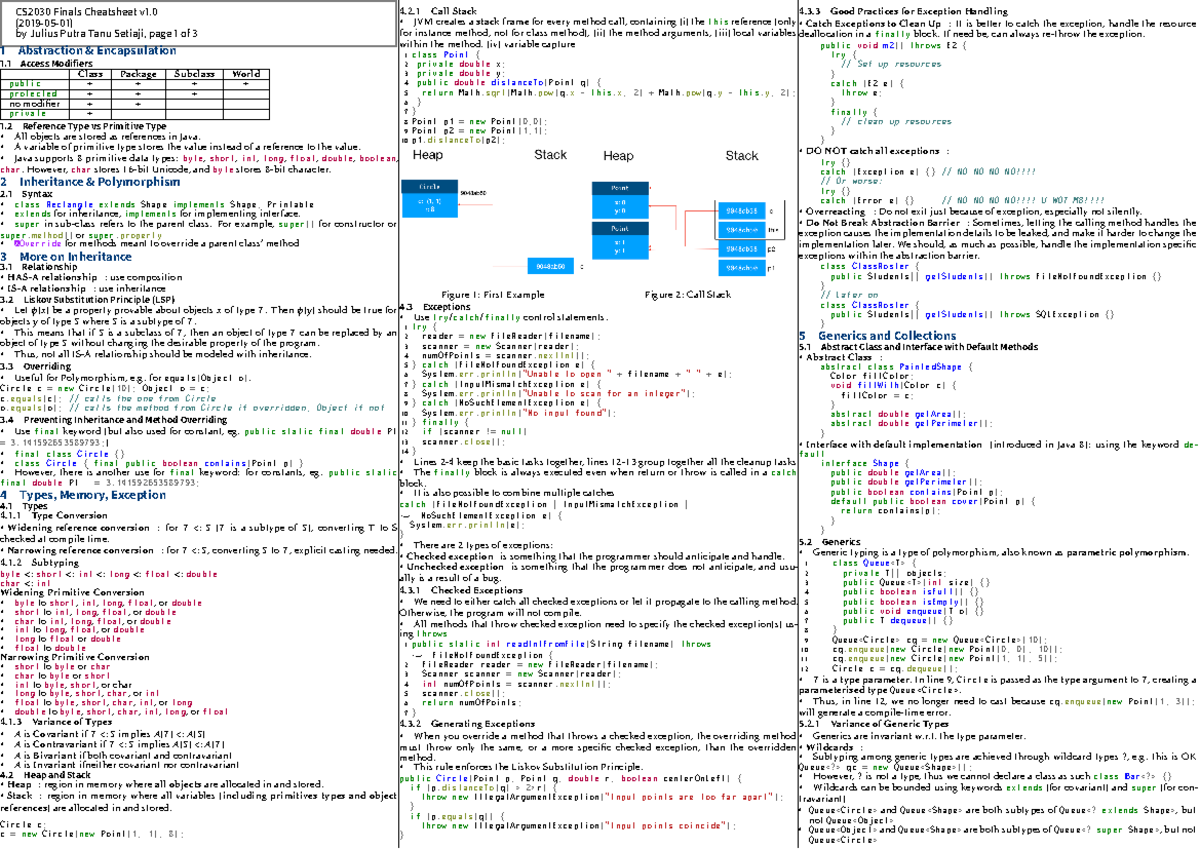
Task: Click the private row's Class permission mark
Action: pos(89,113)
